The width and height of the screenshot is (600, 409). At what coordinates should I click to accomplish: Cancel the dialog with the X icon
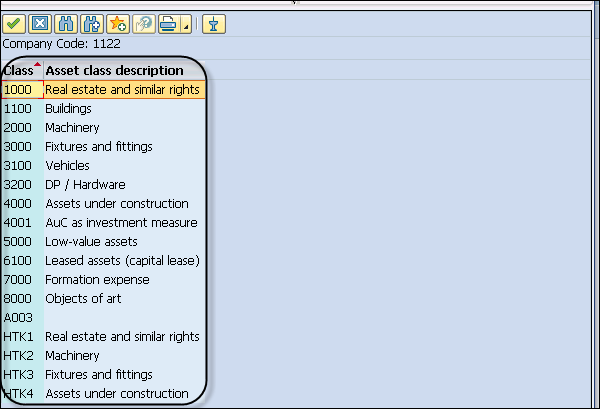tap(40, 24)
